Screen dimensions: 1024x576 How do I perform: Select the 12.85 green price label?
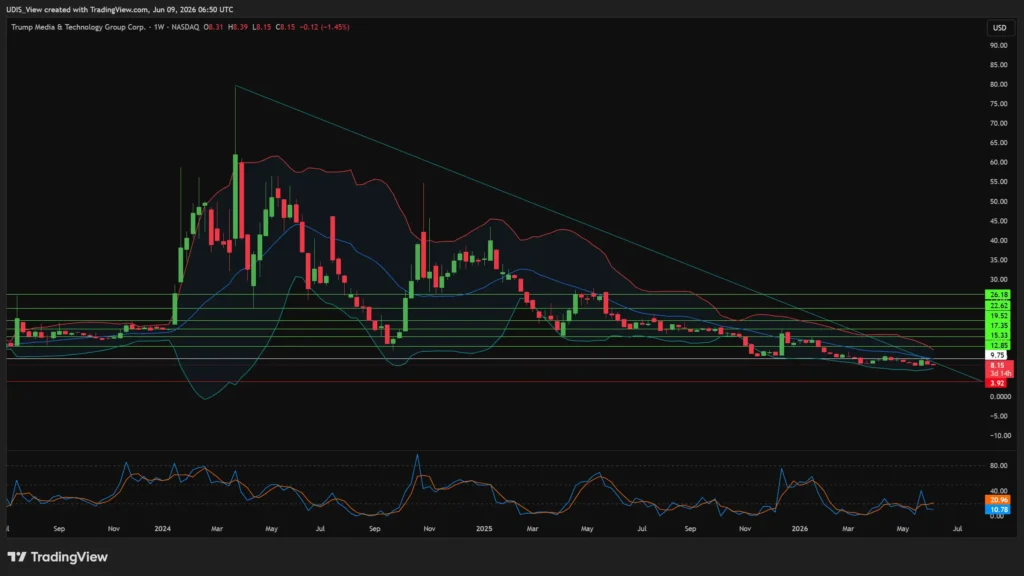999,345
